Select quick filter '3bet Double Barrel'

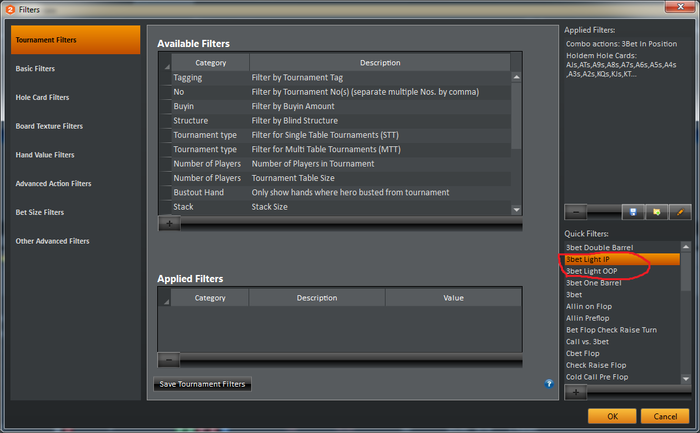point(622,247)
